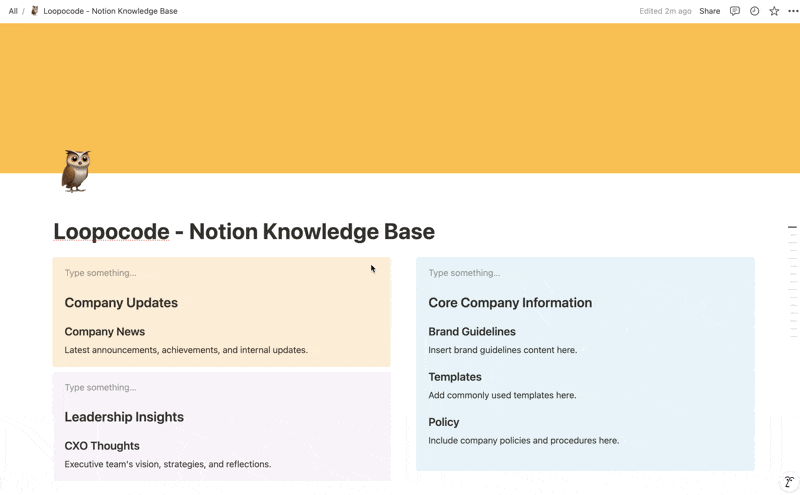The image size is (800, 495).
Task: Click the Brand Guidelines subheading
Action: [x=472, y=332]
